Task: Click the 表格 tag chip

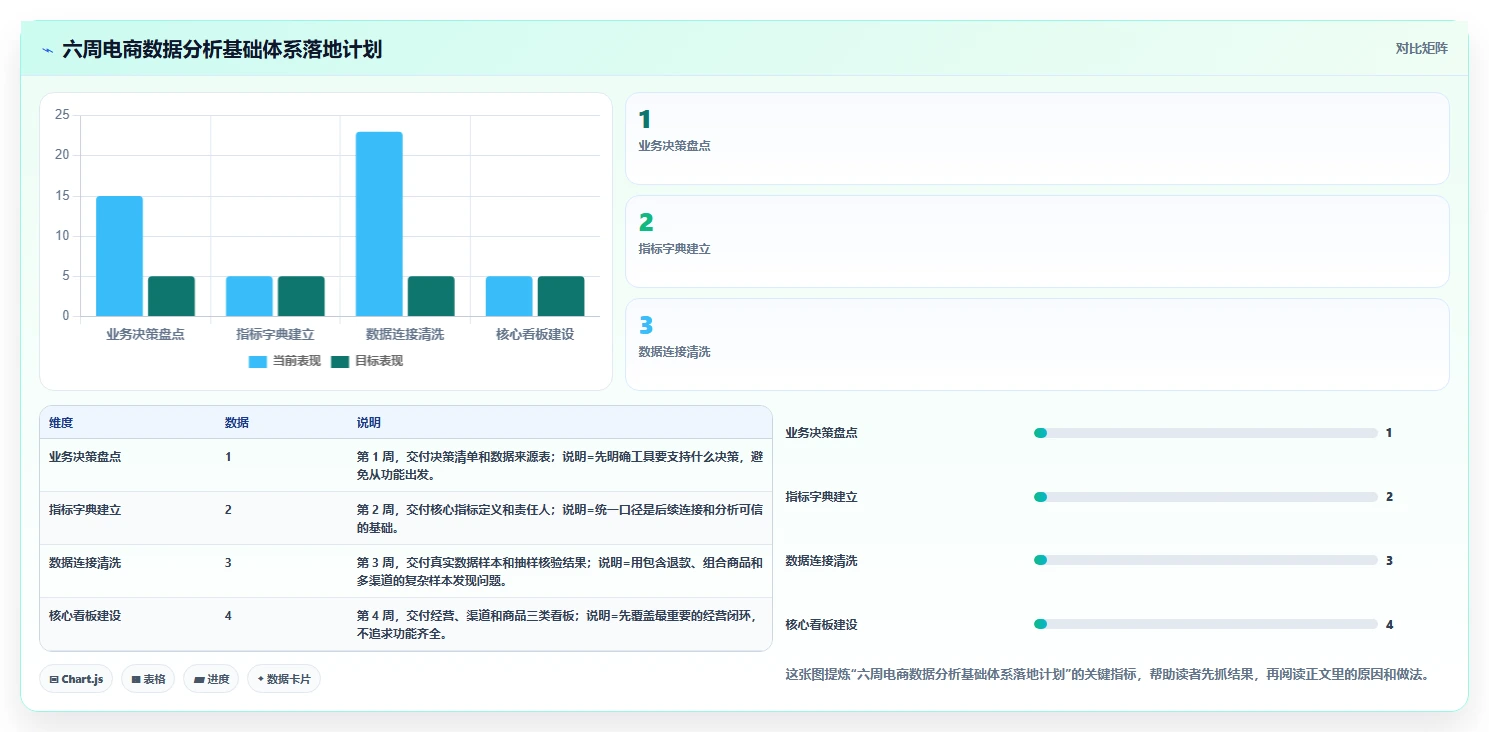Action: click(x=148, y=679)
